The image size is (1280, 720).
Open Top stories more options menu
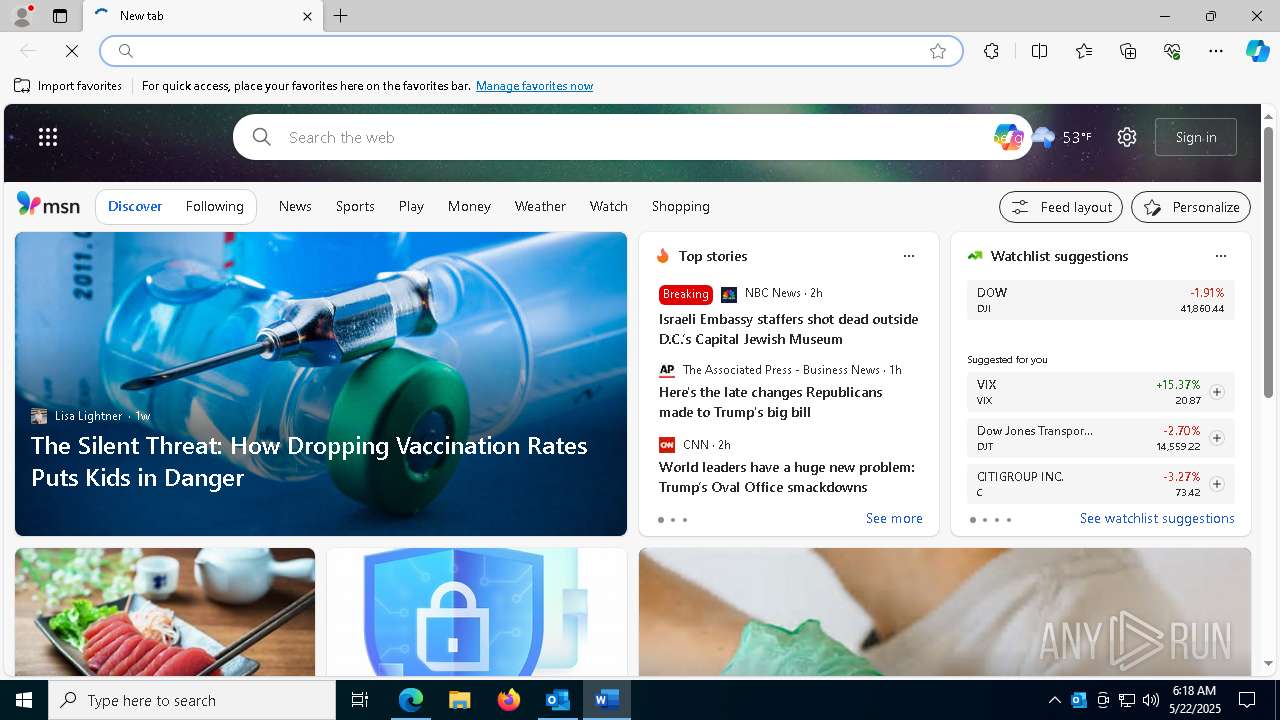[x=908, y=256]
